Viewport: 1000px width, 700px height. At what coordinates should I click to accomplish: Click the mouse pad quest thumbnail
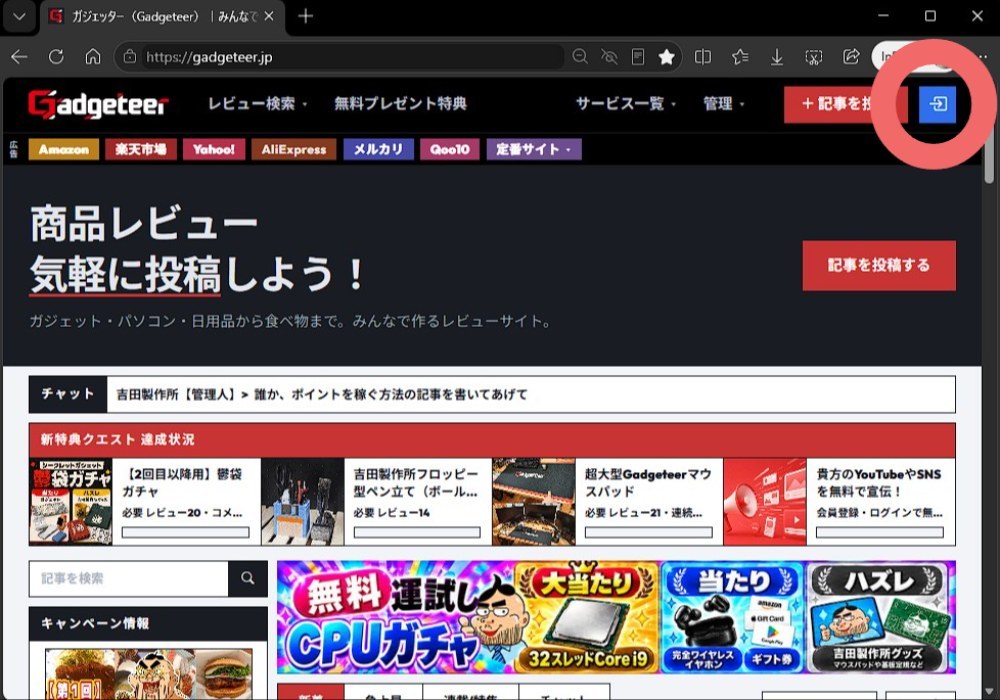click(x=534, y=502)
